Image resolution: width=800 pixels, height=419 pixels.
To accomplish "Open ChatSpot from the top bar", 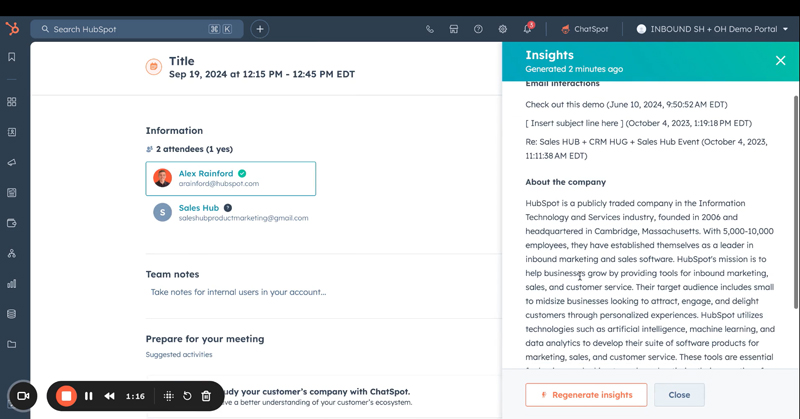I will (x=585, y=29).
